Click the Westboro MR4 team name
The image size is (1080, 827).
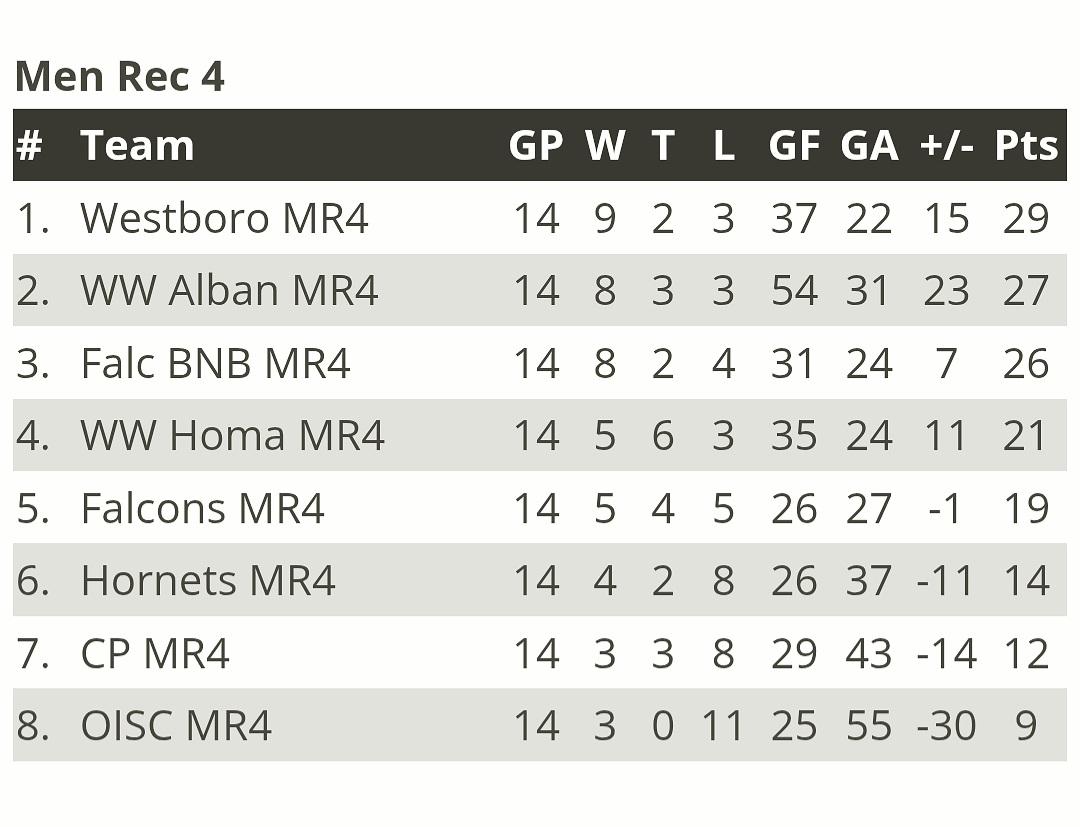coord(224,218)
